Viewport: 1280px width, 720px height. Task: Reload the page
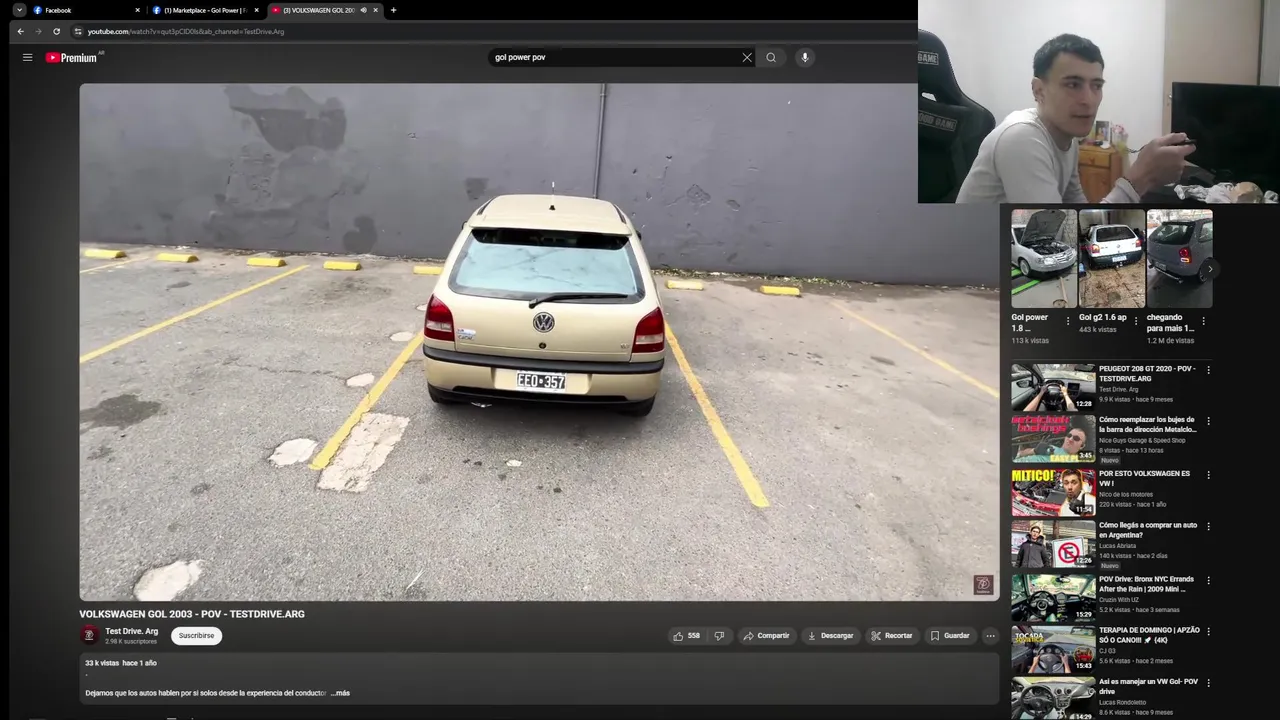click(56, 31)
